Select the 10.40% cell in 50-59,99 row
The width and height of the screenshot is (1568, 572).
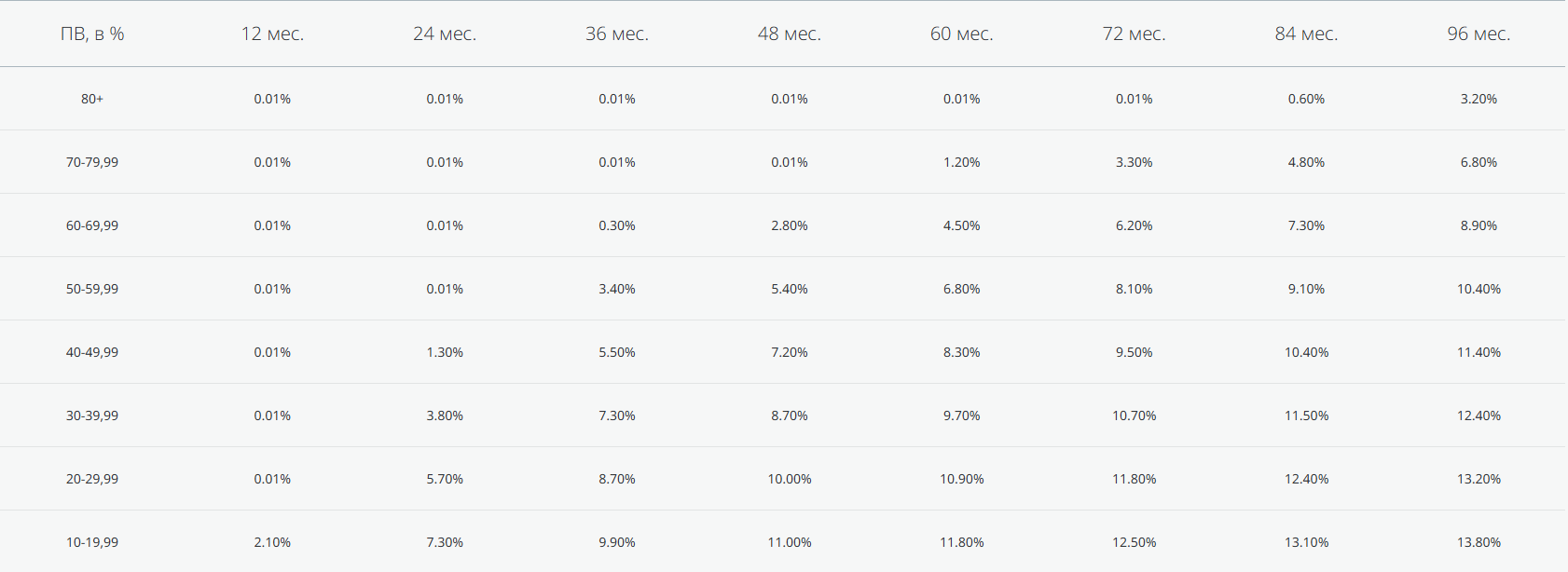[1479, 289]
